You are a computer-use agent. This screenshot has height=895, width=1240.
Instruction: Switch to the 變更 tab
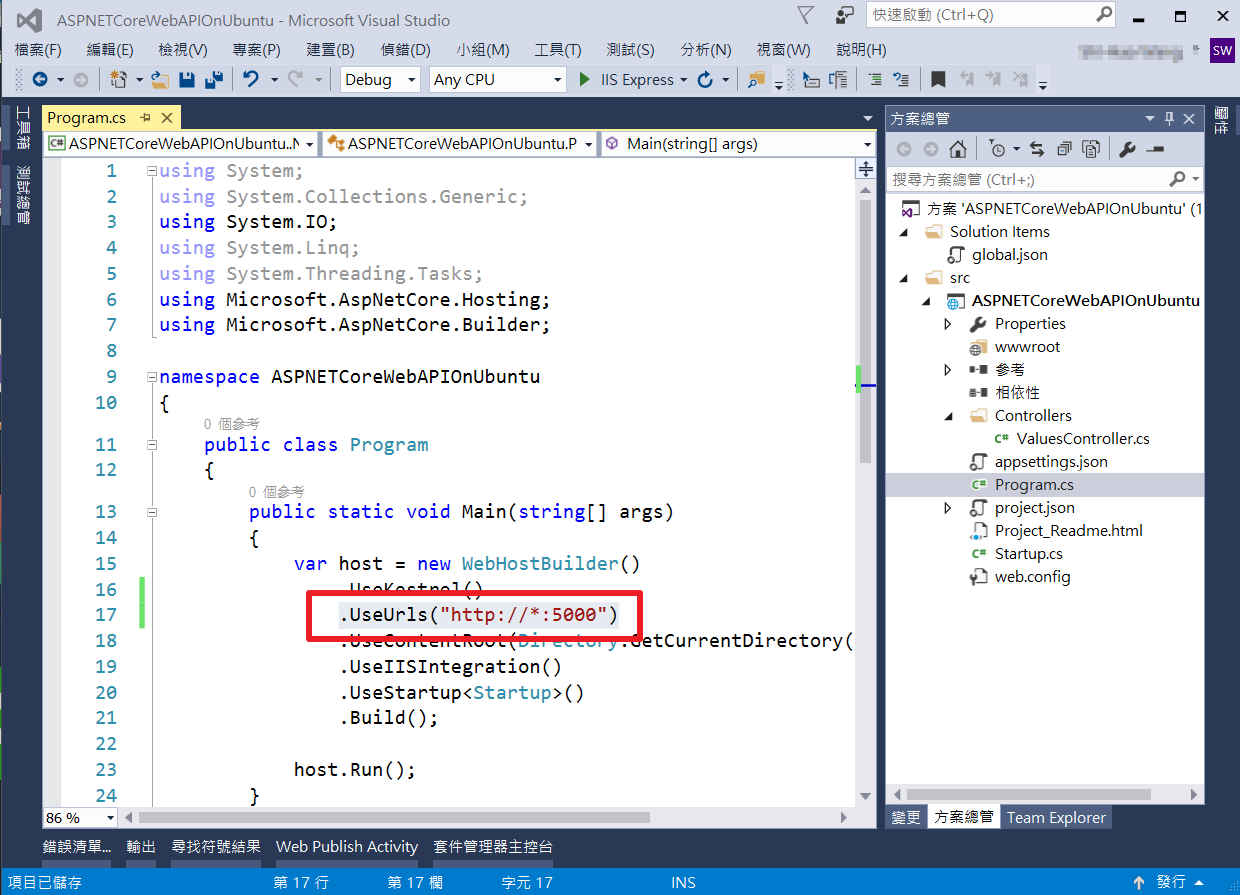tap(906, 817)
